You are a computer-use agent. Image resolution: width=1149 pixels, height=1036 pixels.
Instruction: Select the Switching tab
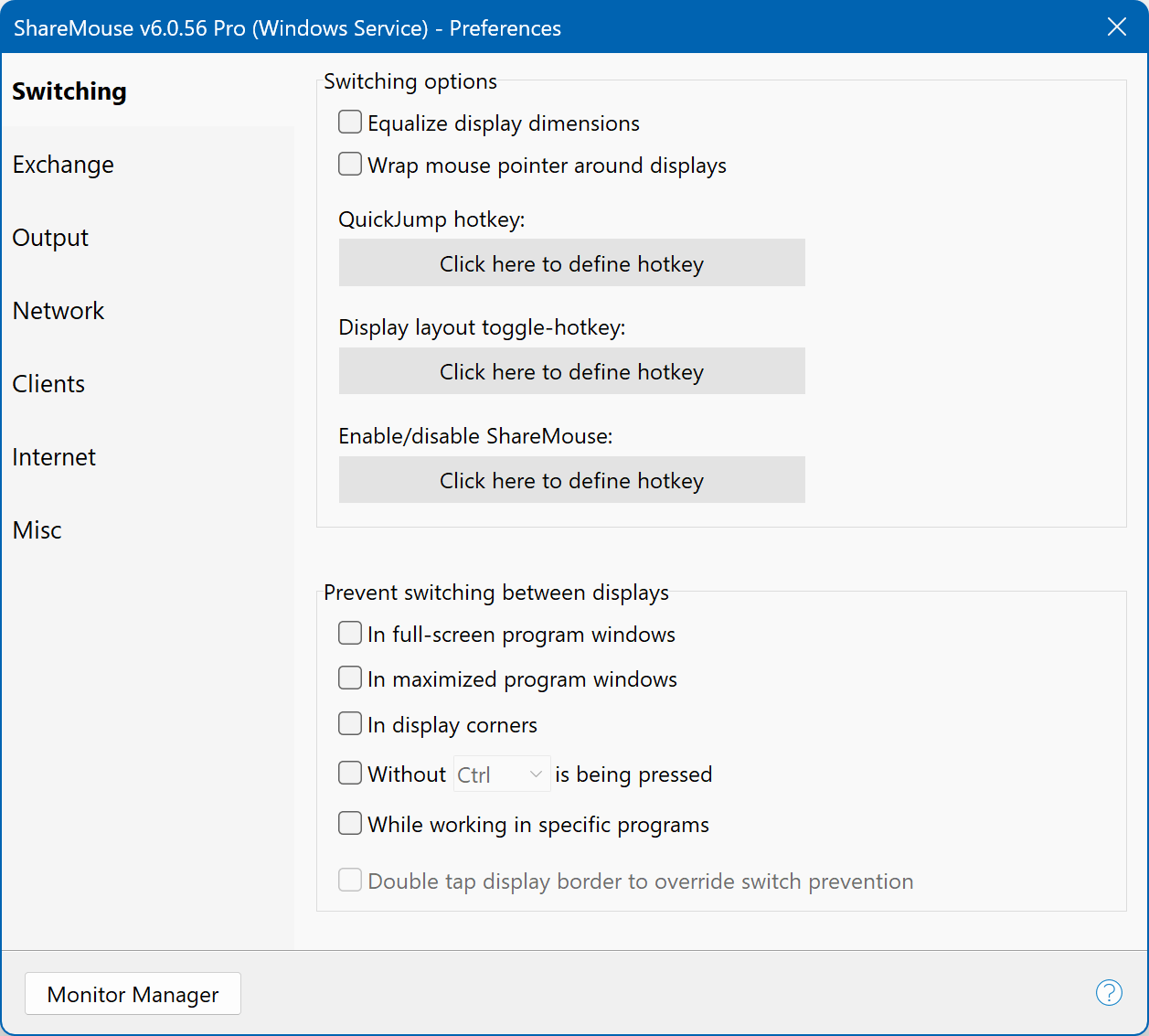(148, 91)
